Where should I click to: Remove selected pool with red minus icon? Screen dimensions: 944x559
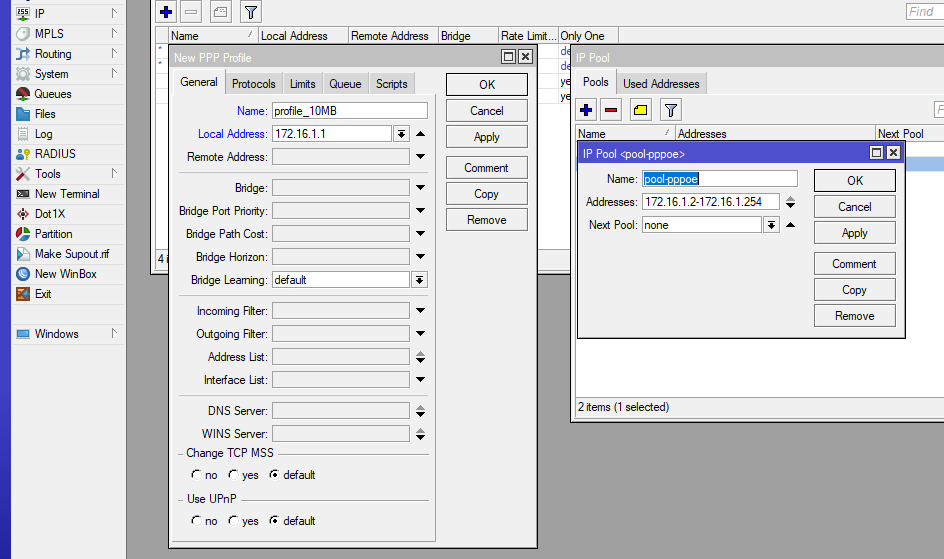(610, 110)
